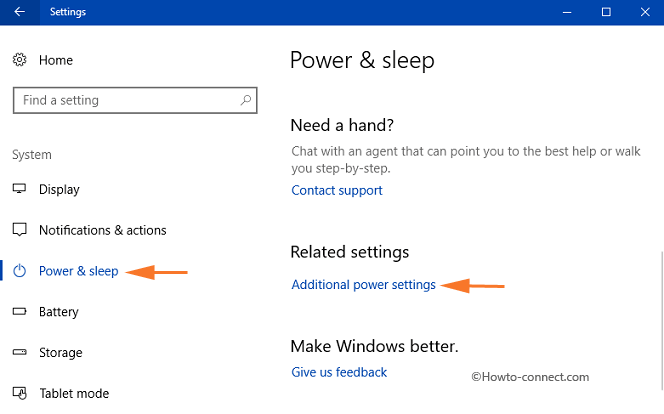Viewport: 664px width, 414px height.
Task: Click the Display monitor icon
Action: coord(20,189)
